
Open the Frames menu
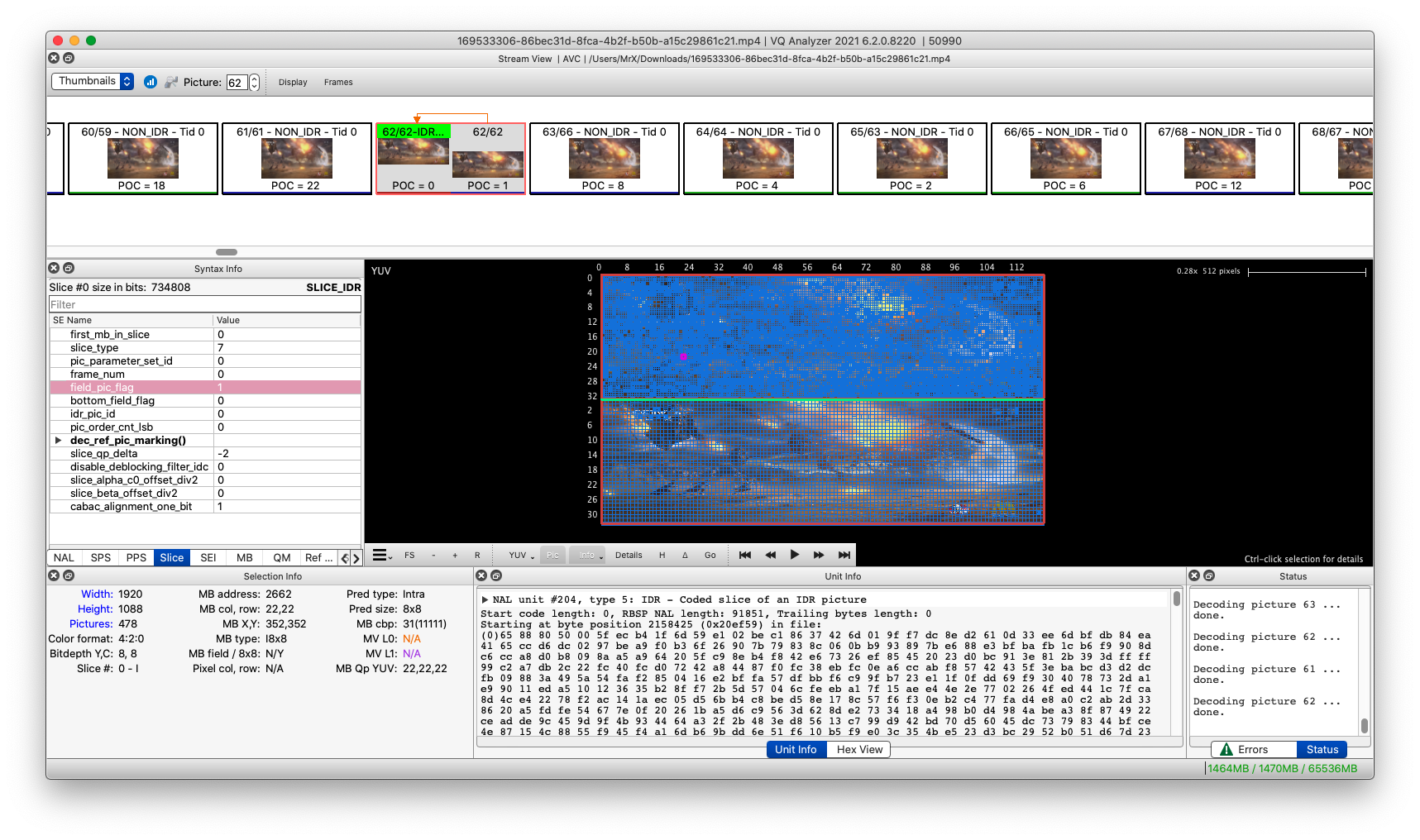tap(338, 82)
